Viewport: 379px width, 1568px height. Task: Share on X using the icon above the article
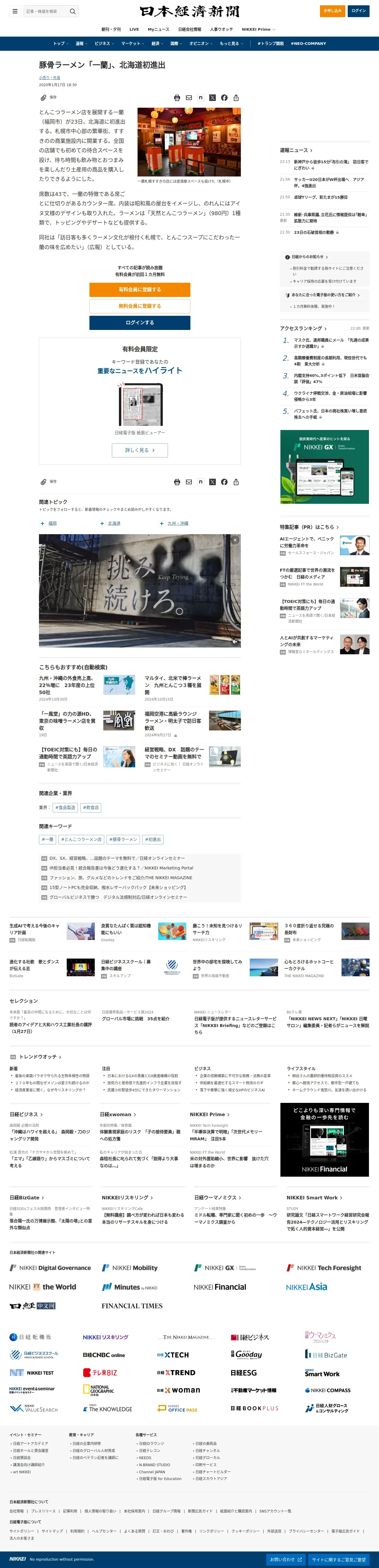pyautogui.click(x=212, y=97)
